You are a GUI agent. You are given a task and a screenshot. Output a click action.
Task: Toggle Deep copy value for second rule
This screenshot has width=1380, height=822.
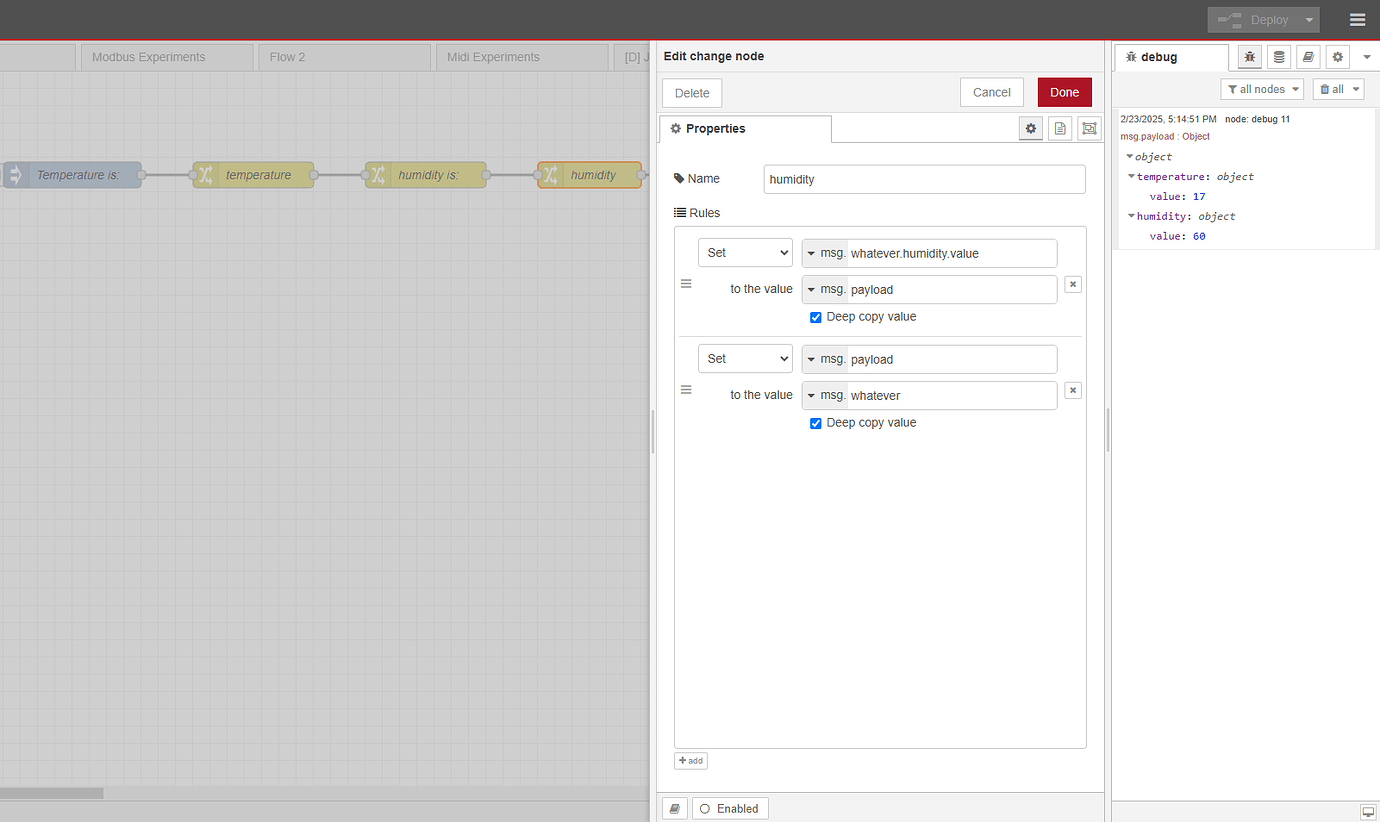[x=816, y=423]
